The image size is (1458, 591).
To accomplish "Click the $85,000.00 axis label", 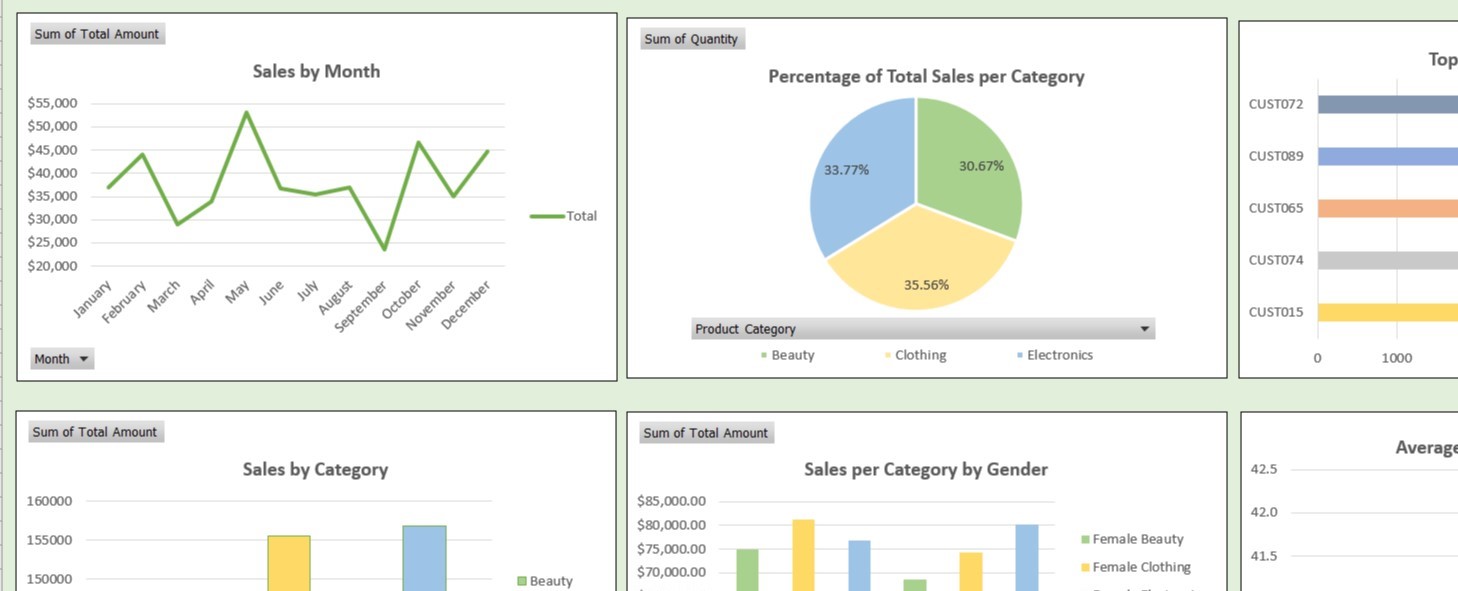I will 671,501.
